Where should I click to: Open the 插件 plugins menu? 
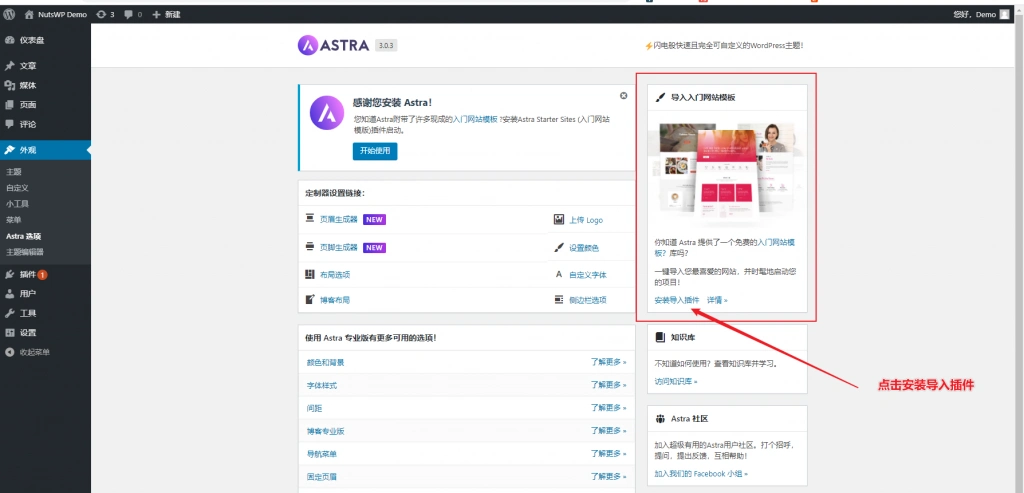coord(28,274)
